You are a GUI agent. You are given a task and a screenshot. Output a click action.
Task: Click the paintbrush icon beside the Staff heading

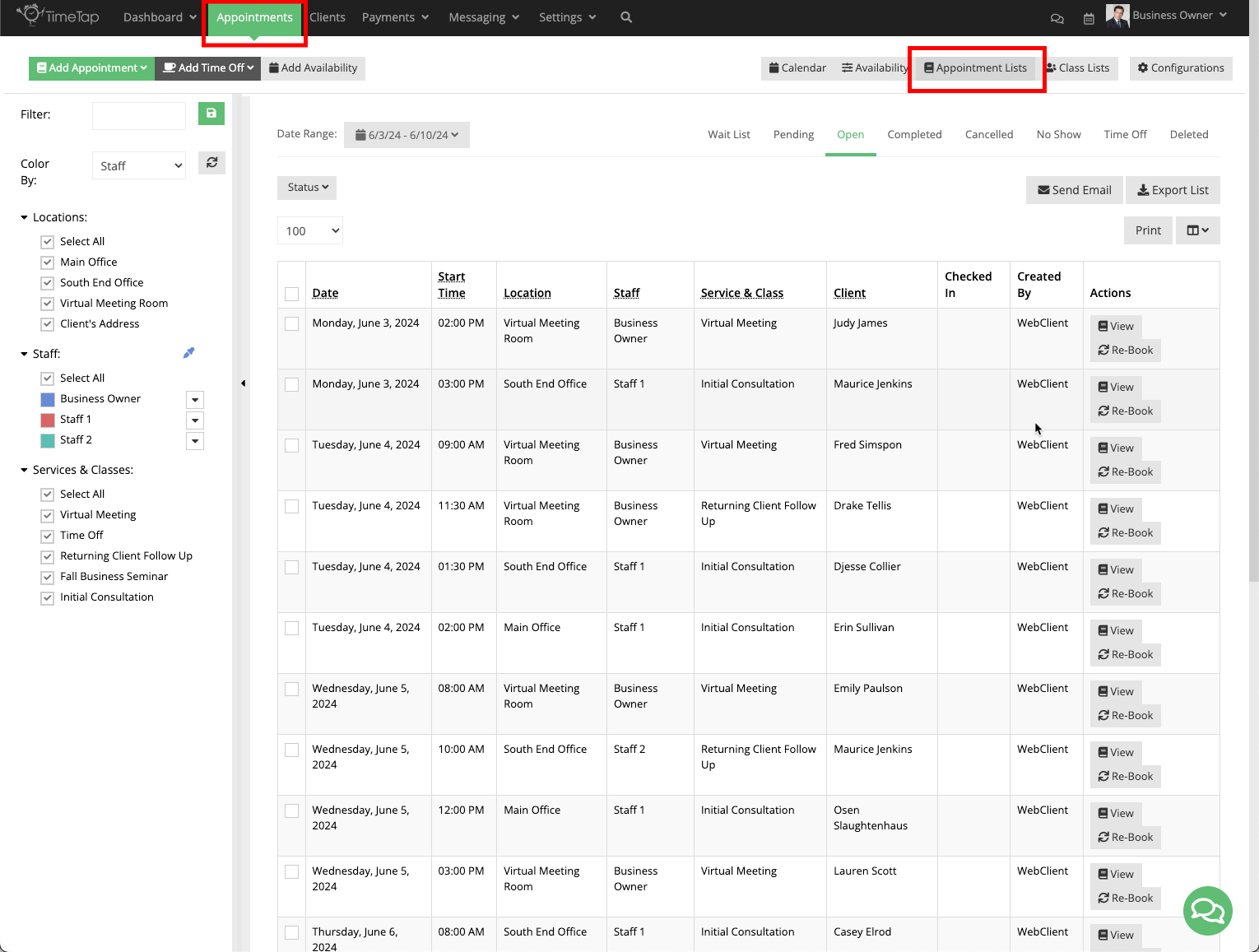[x=188, y=352]
